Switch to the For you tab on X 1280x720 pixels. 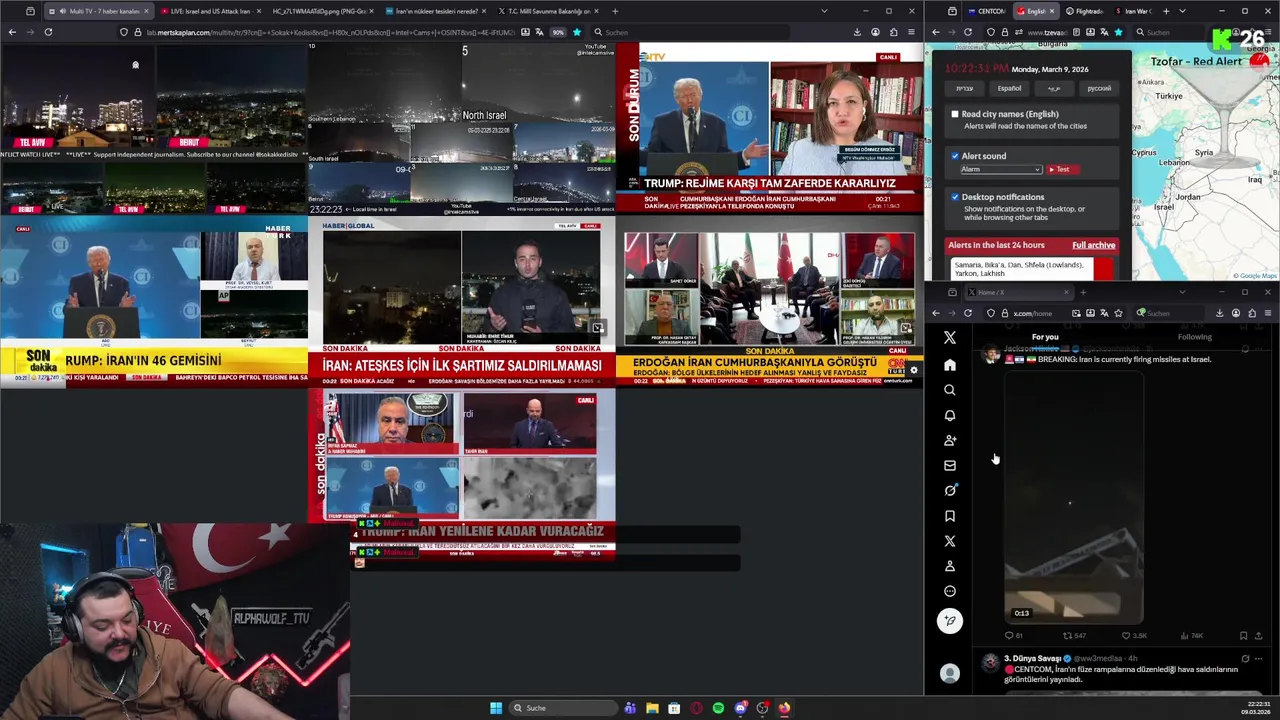coord(1045,337)
